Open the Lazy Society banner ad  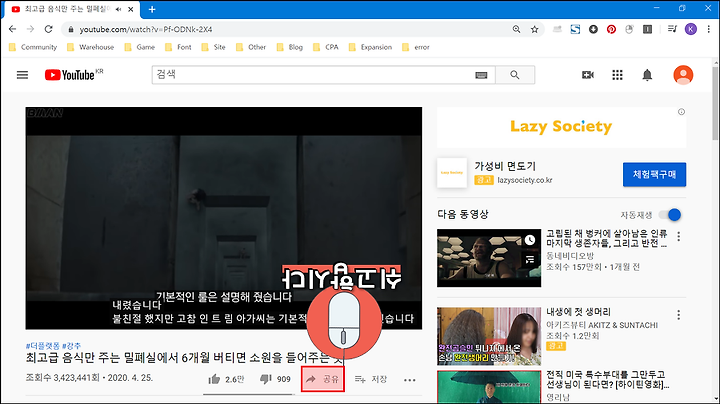[x=561, y=127]
